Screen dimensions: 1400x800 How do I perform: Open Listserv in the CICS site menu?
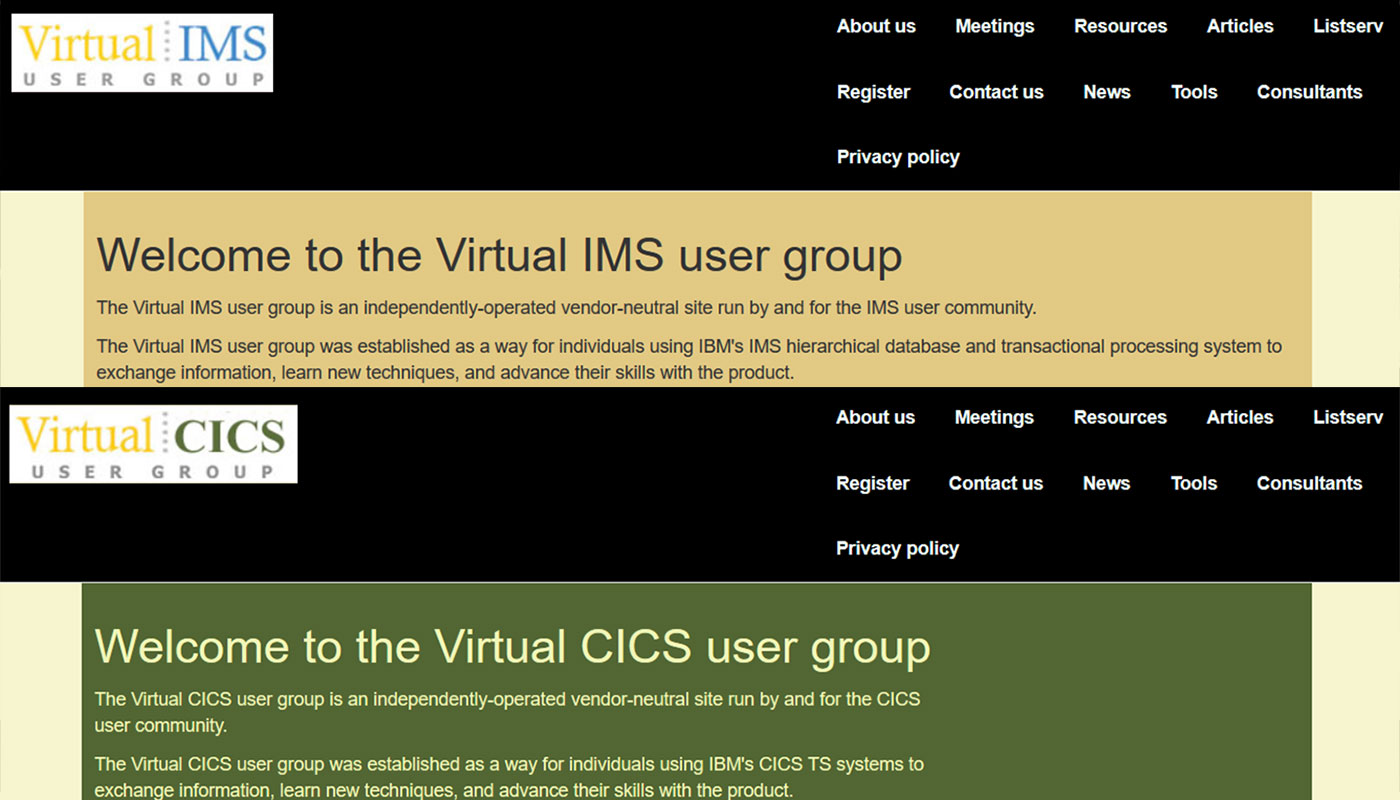point(1348,418)
